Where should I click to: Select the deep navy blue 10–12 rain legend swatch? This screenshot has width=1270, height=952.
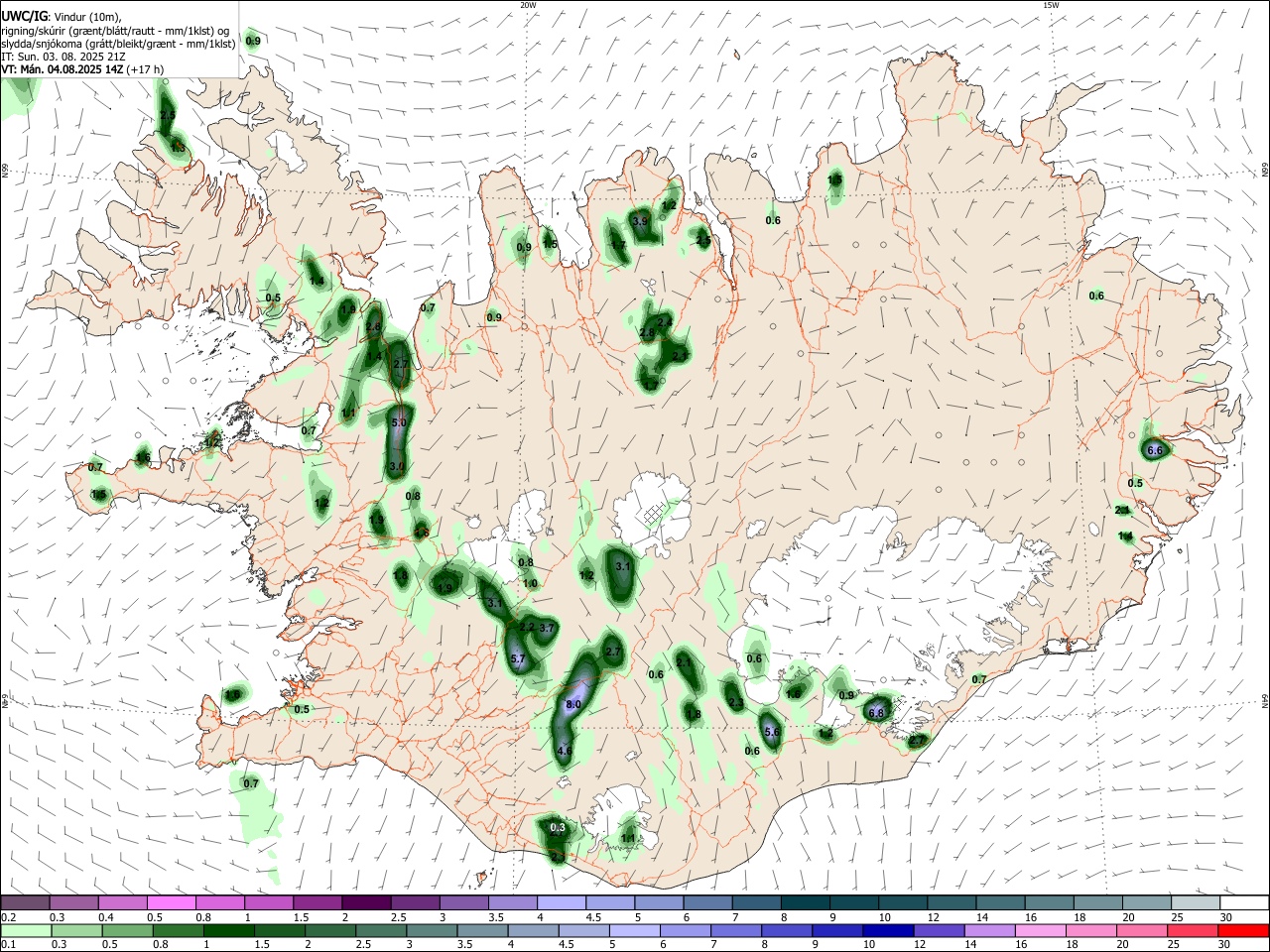click(886, 930)
